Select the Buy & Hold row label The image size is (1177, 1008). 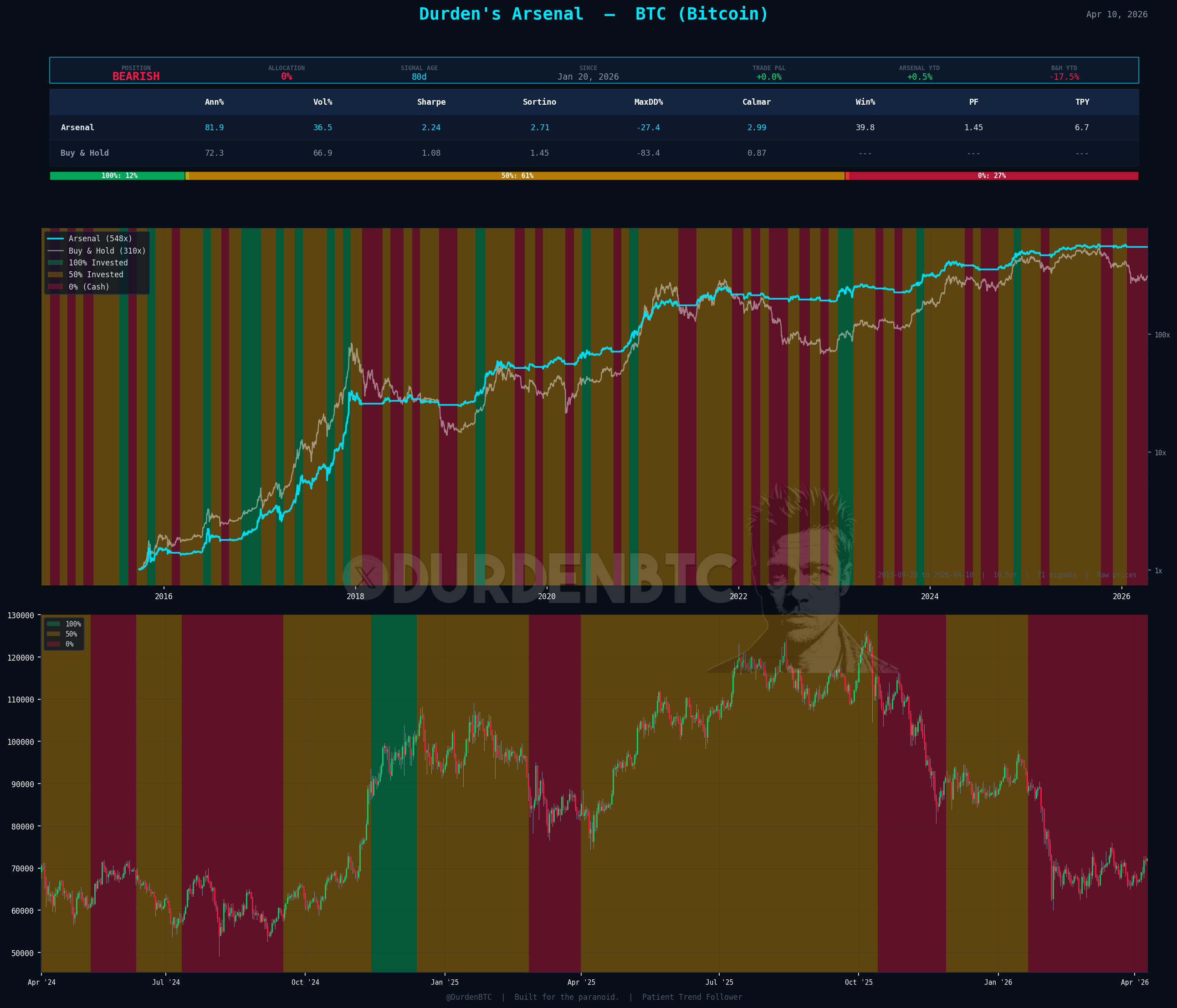tap(85, 153)
